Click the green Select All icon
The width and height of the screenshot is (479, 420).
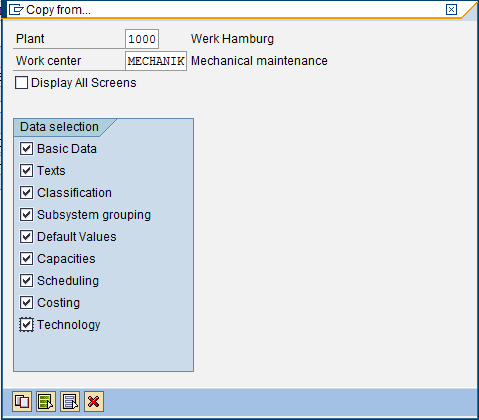[46, 401]
